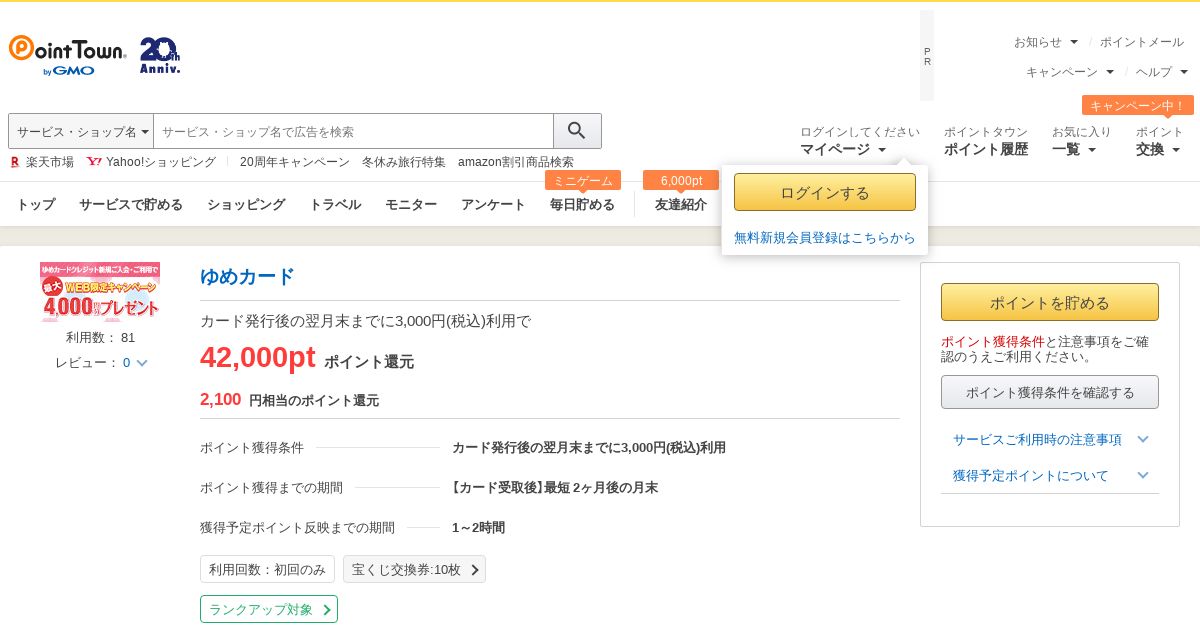
Task: Click the 利用回数：初回のみ tag
Action: click(267, 569)
